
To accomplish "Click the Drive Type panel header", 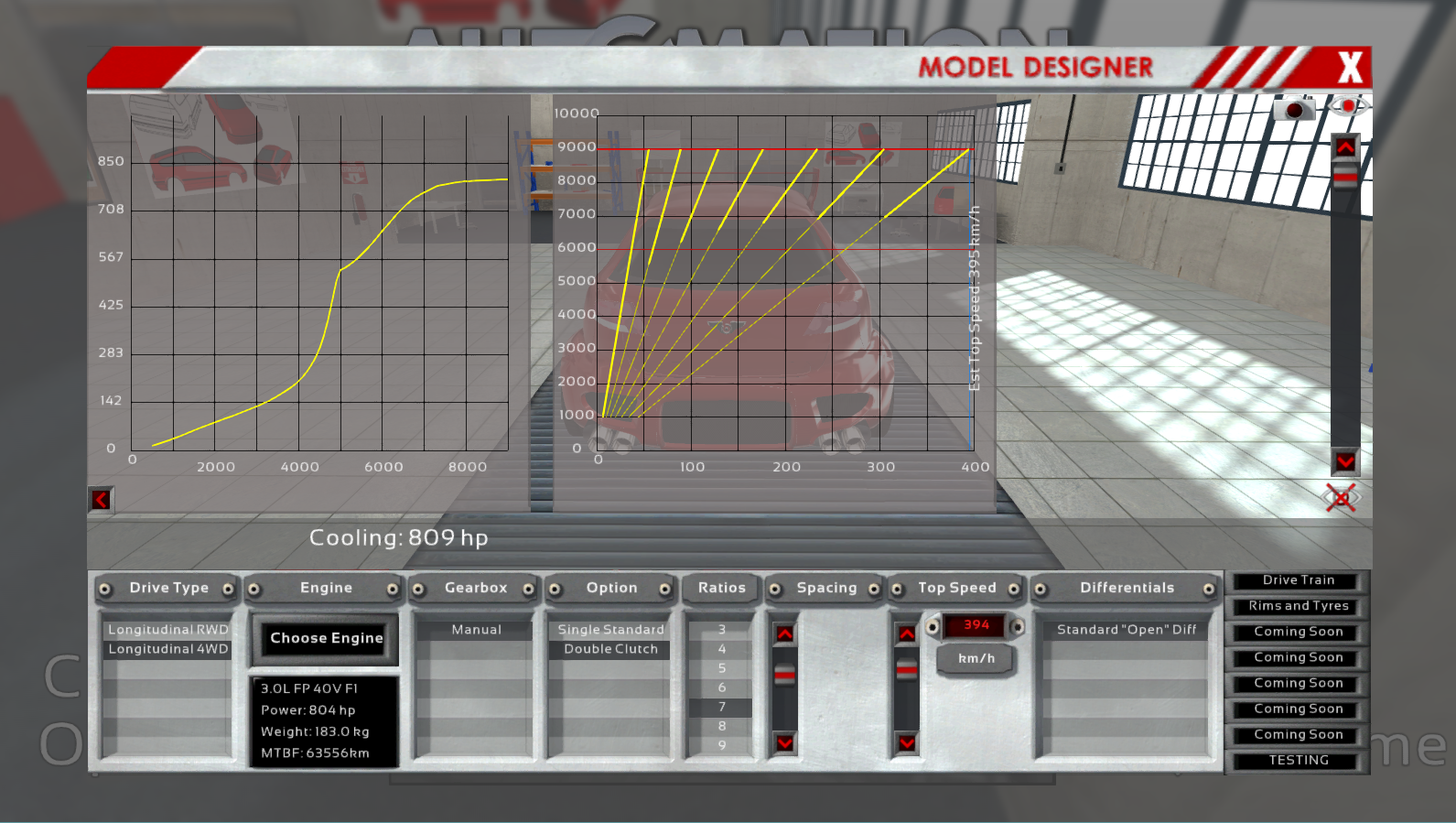I will [x=168, y=588].
